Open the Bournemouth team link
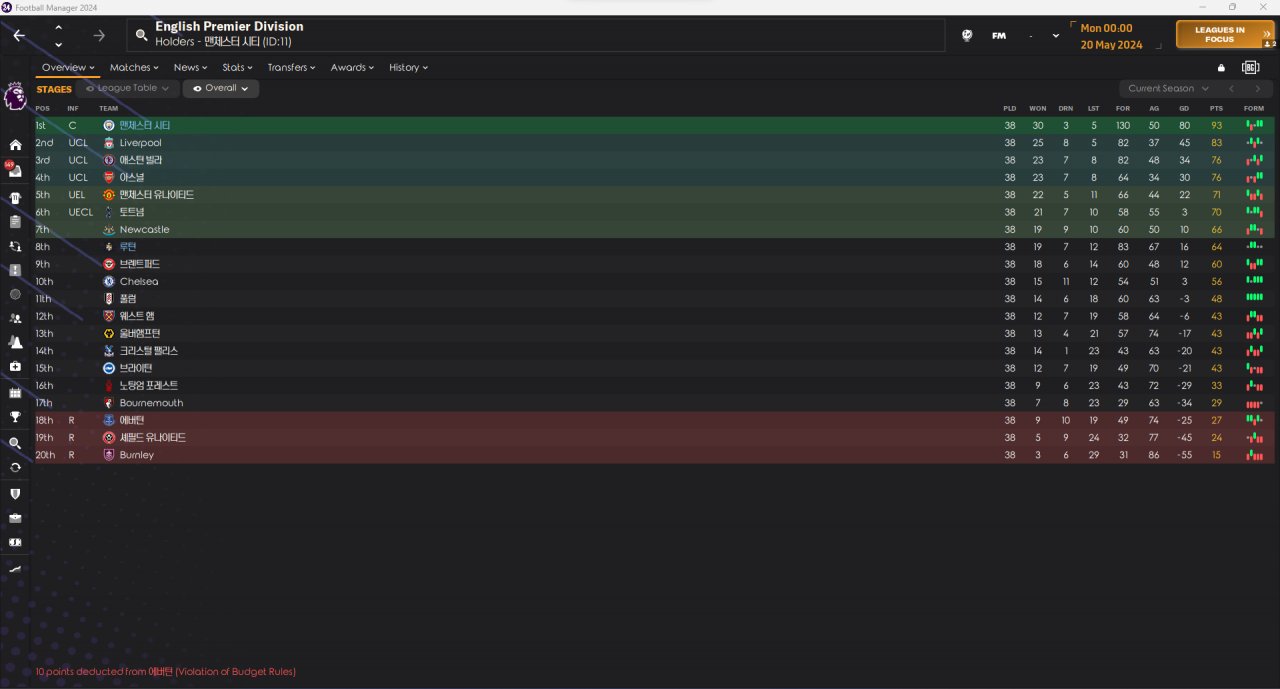Image resolution: width=1280 pixels, height=689 pixels. (x=151, y=403)
